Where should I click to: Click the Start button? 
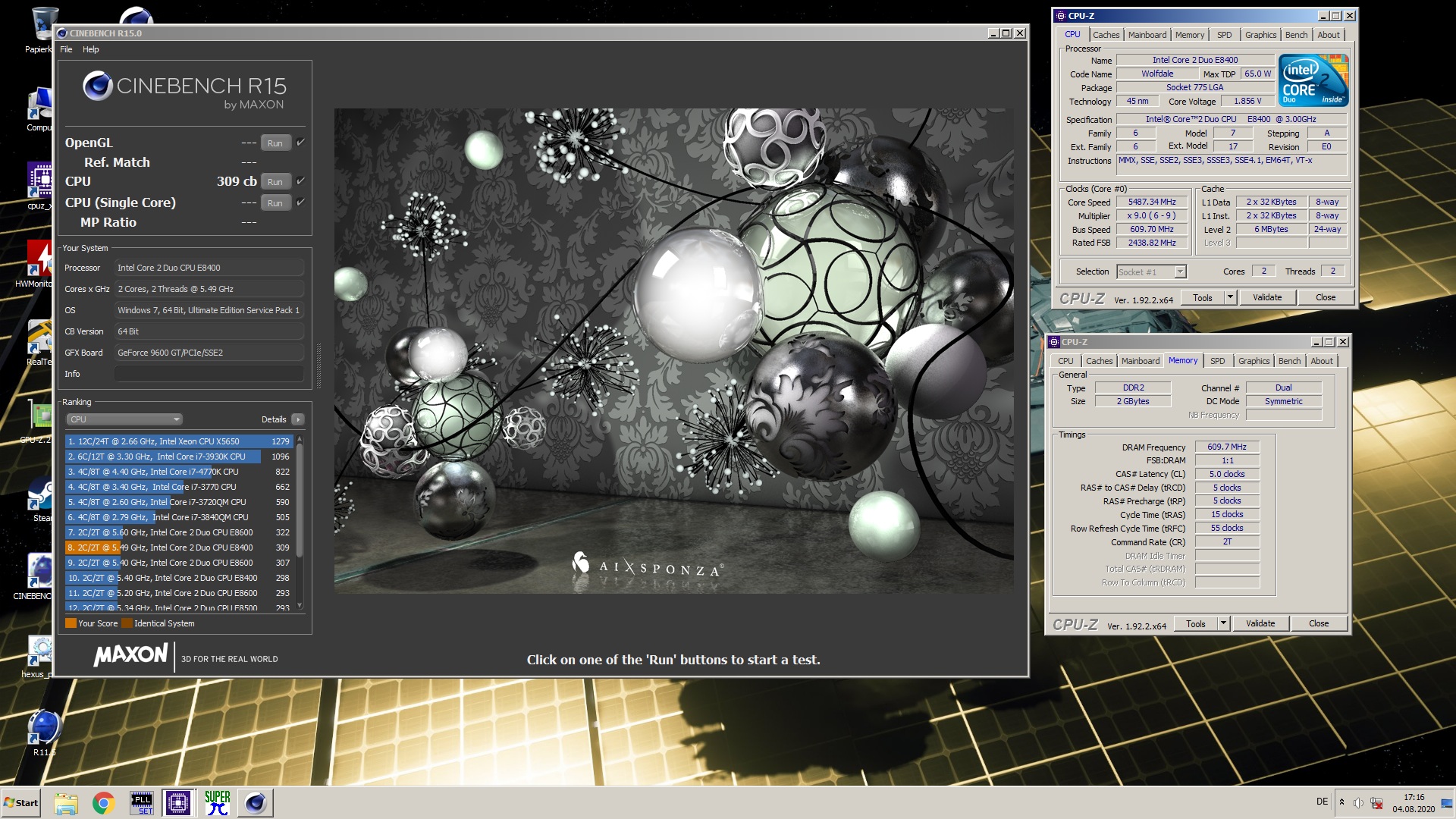(20, 803)
